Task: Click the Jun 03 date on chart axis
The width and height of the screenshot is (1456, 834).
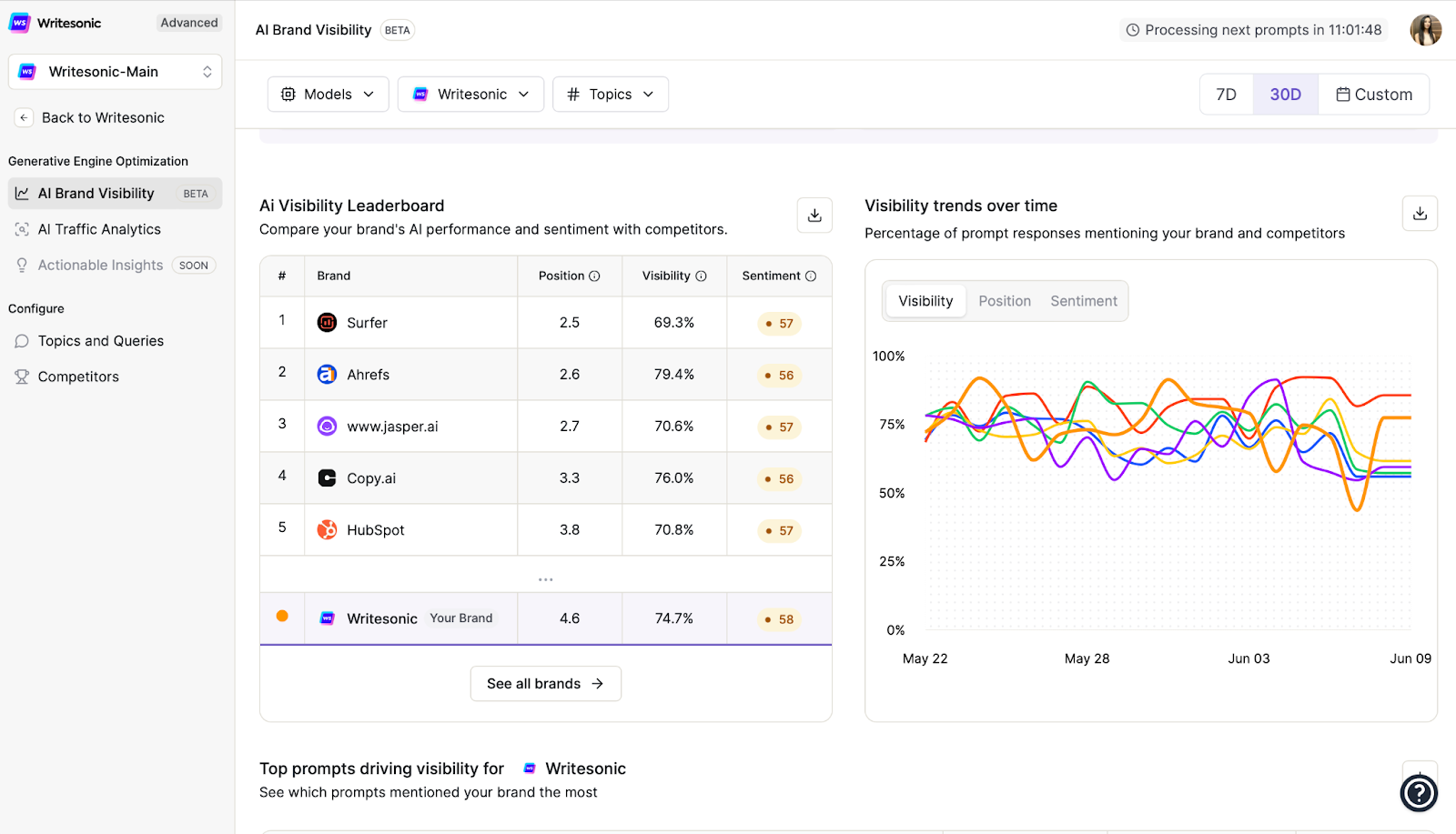Action: pos(1249,659)
